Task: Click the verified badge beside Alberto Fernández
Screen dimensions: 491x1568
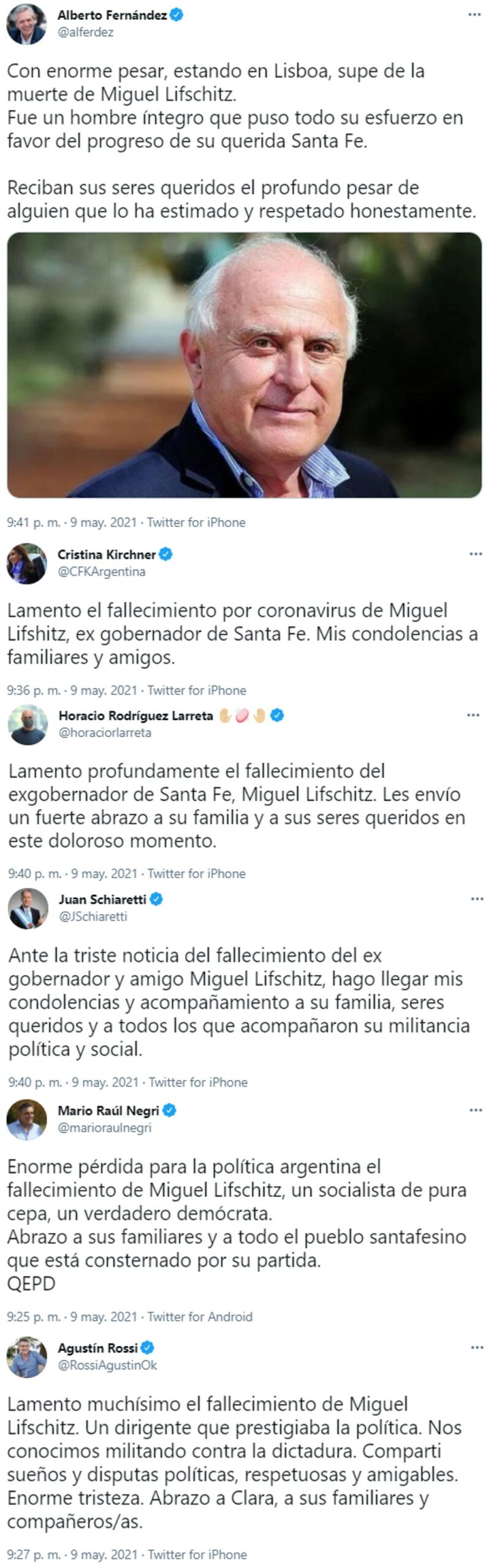Action: 177,15
